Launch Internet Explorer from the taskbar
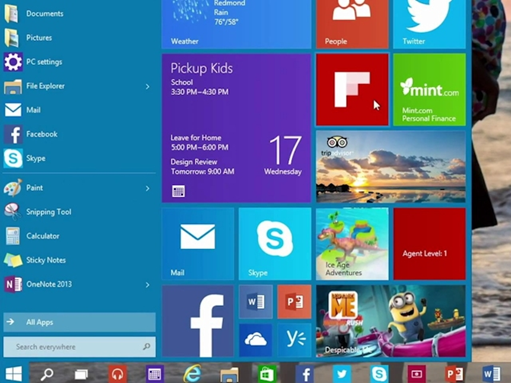This screenshot has width=511, height=383. click(x=192, y=374)
